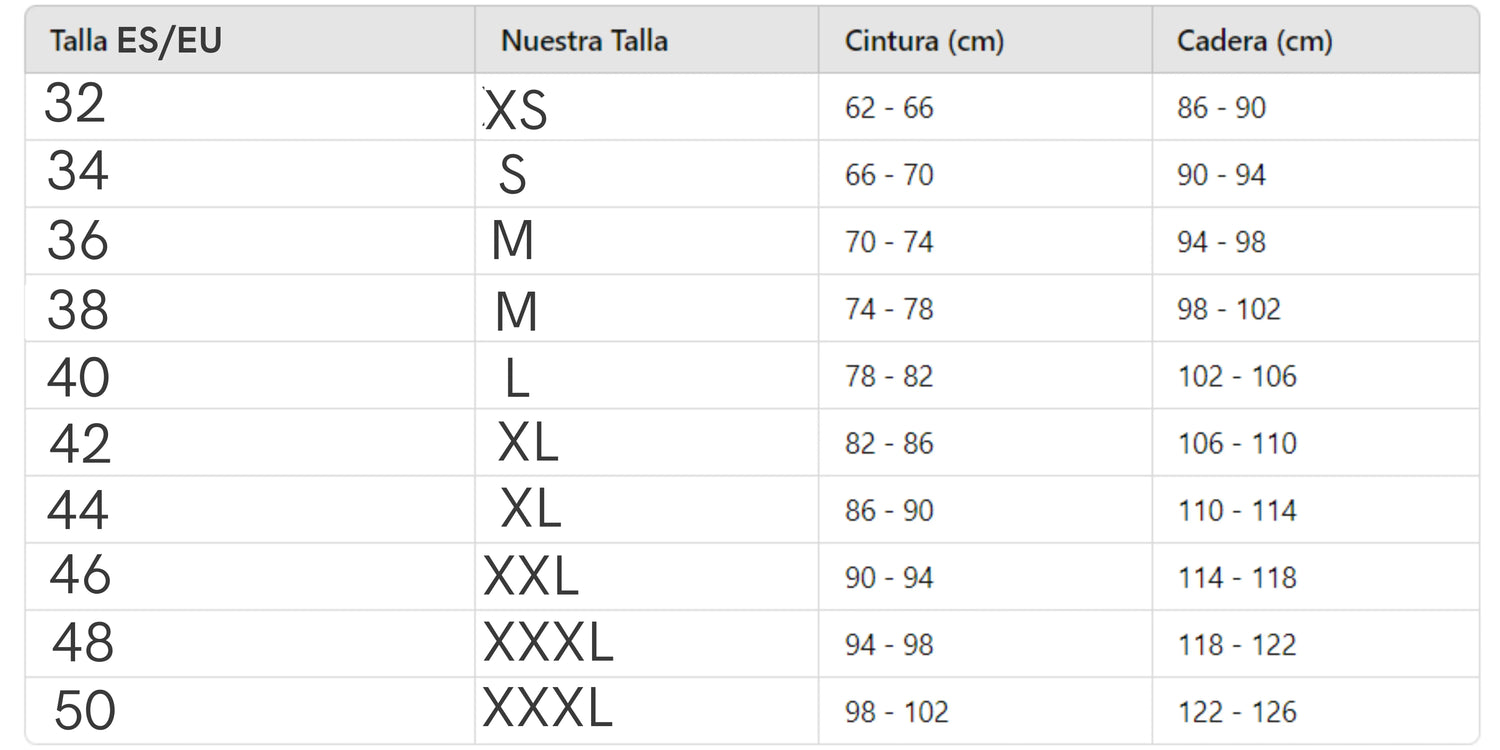
Task: Select the L size cell
Action: pos(516,379)
